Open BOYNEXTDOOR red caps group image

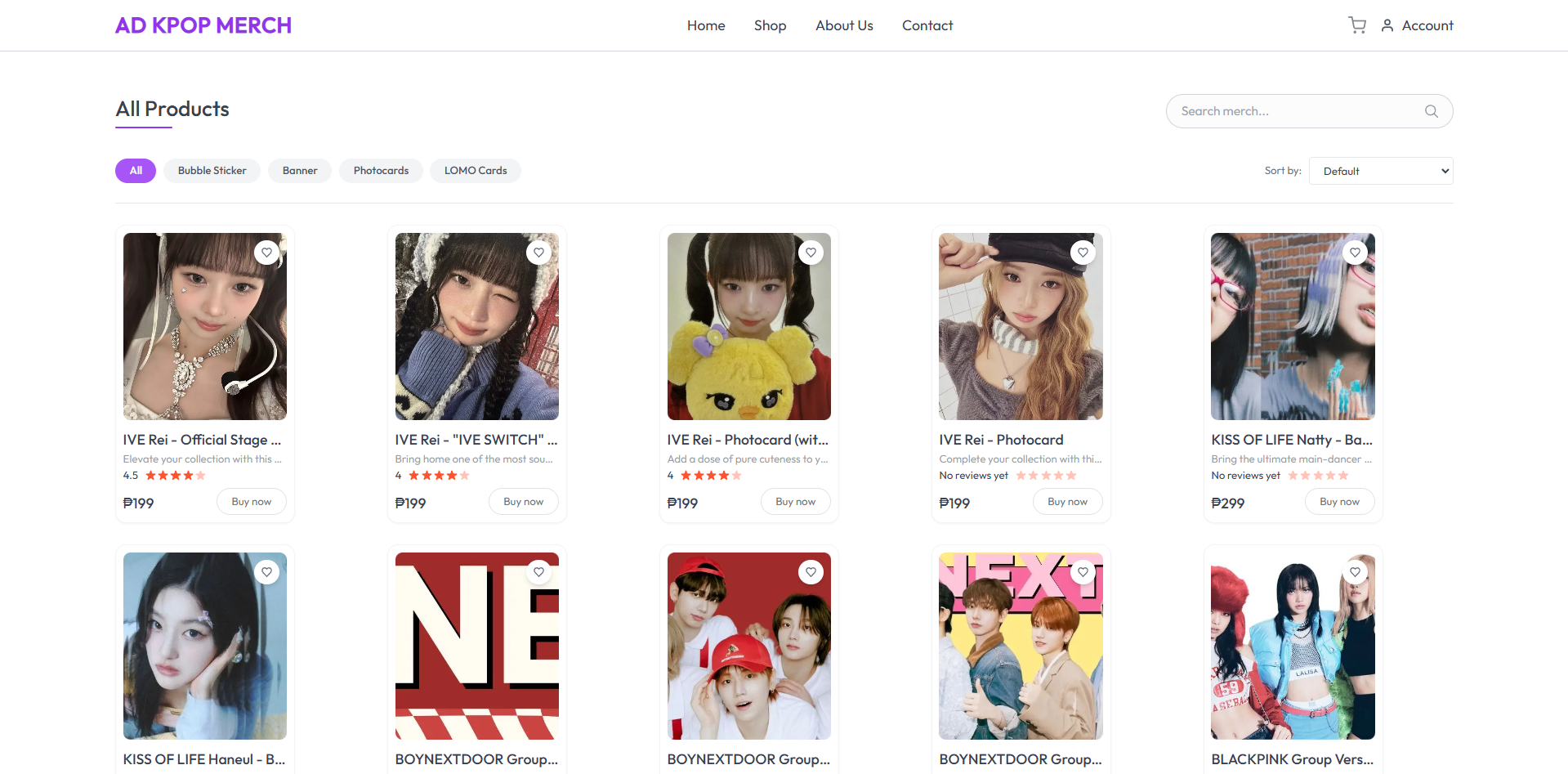pos(749,646)
